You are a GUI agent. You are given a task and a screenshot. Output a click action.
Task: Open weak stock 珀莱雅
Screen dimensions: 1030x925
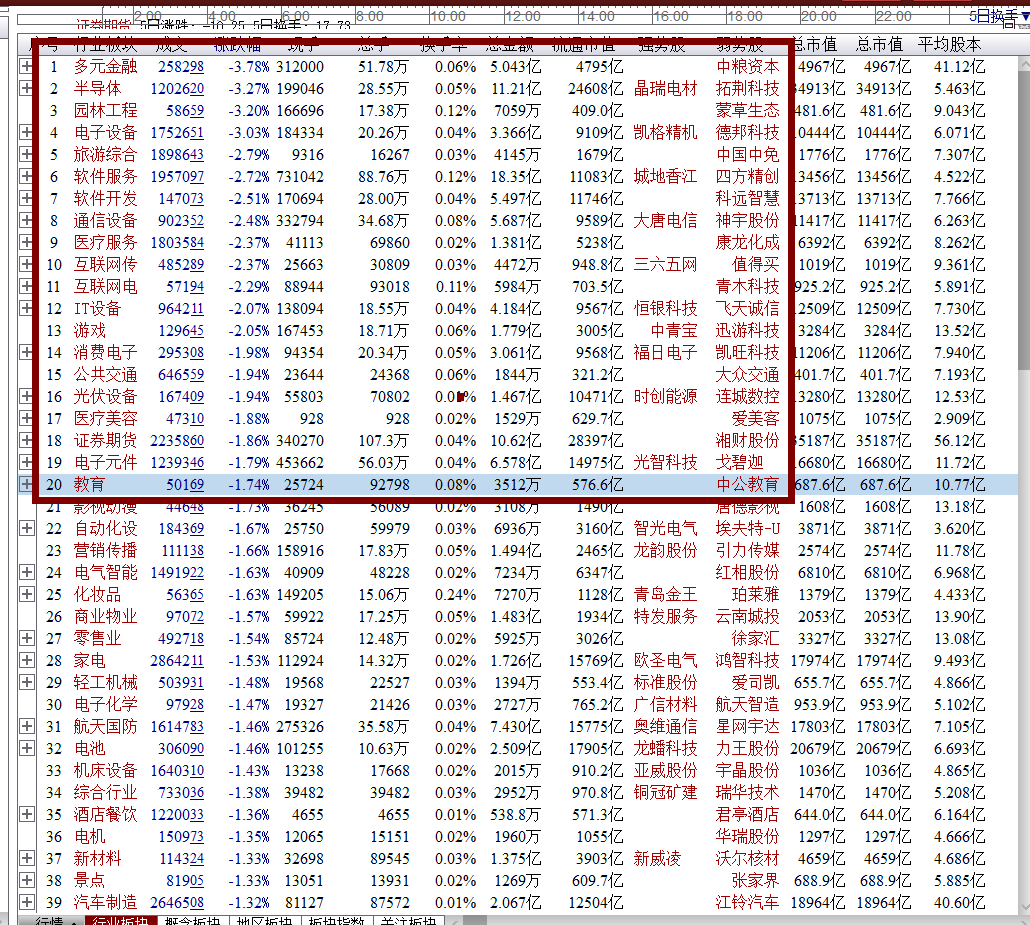(755, 595)
